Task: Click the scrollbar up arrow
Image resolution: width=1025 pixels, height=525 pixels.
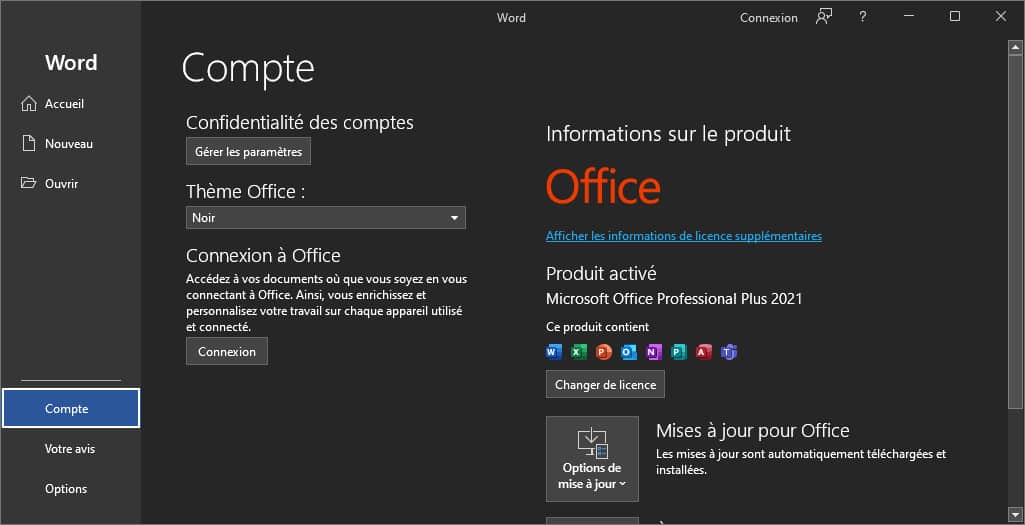Action: pos(1015,47)
